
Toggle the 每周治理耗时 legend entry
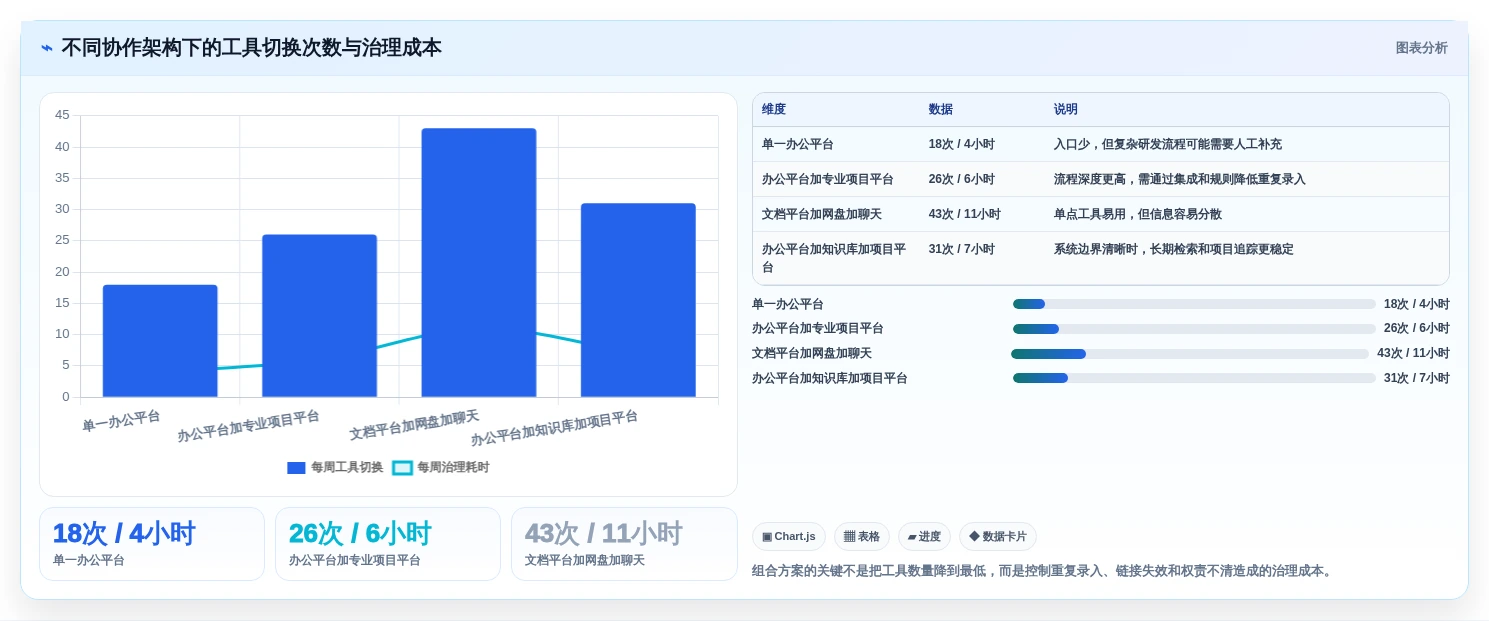pos(441,467)
